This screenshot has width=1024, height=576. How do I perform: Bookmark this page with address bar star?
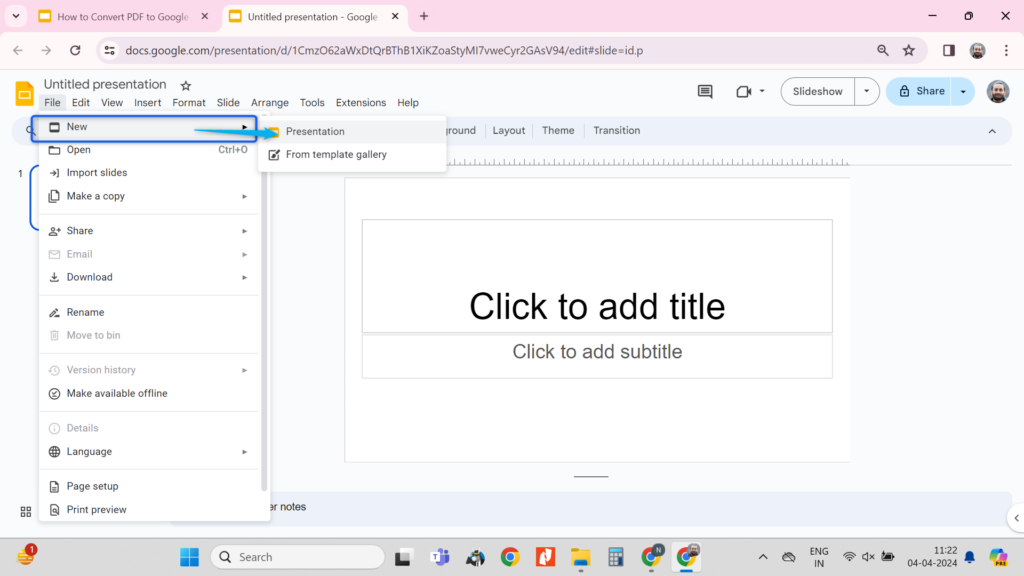(908, 50)
